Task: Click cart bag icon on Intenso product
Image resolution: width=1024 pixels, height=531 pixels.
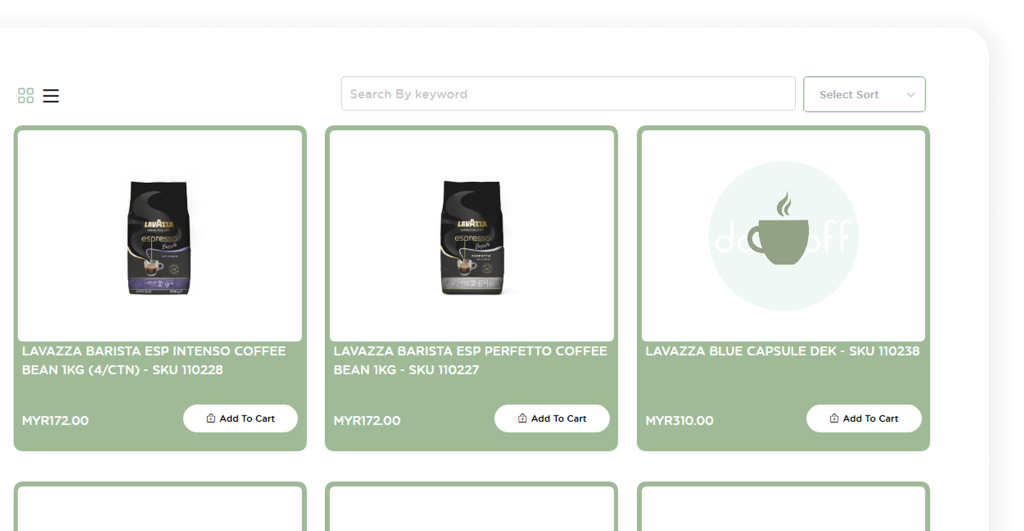Action: coord(210,418)
